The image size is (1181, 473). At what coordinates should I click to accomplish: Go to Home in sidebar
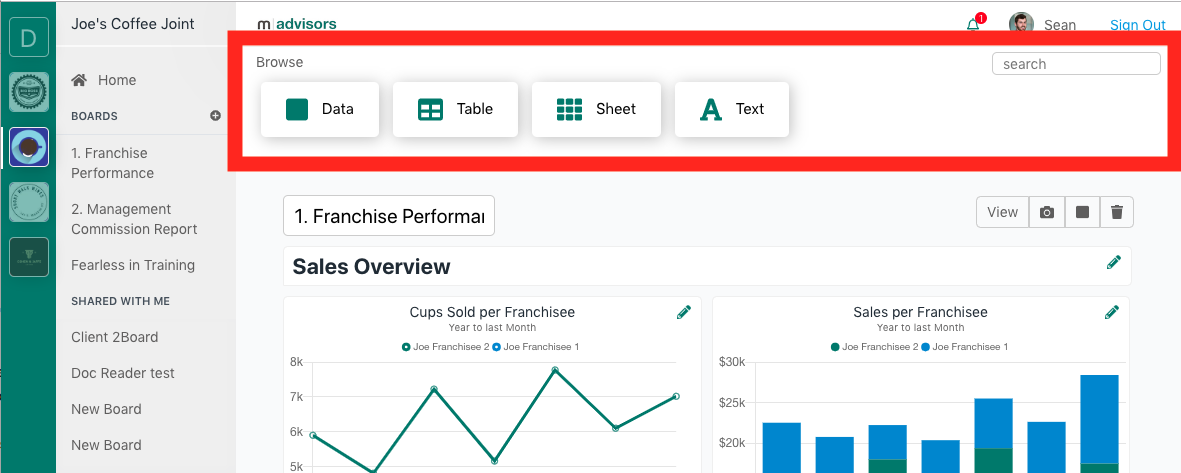click(x=117, y=80)
